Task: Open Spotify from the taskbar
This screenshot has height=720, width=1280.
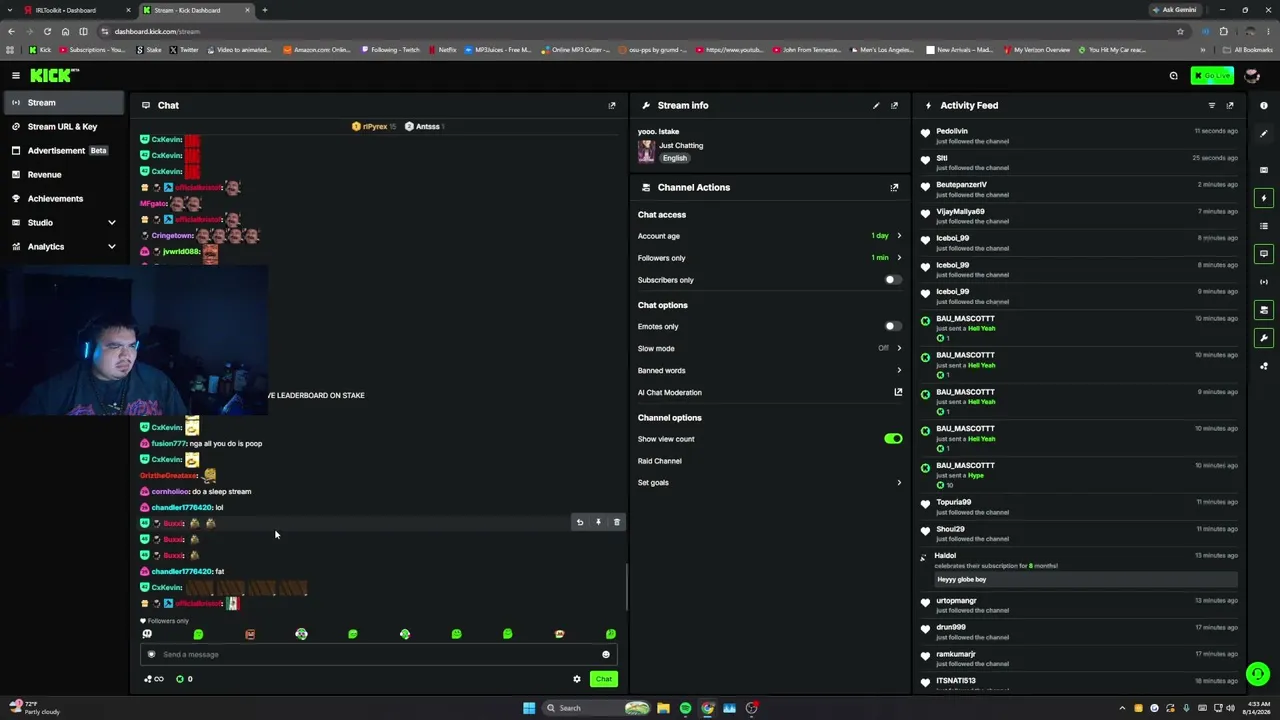Action: point(685,708)
